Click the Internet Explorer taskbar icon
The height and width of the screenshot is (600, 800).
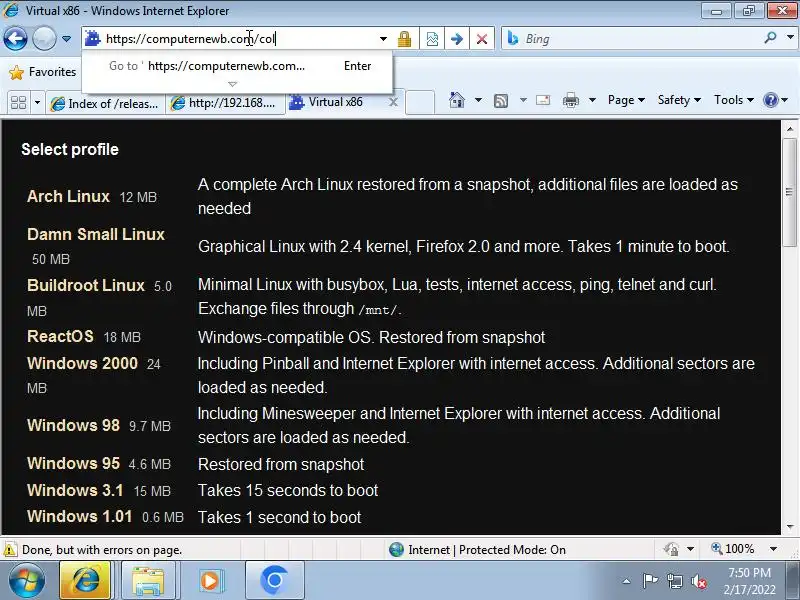point(85,581)
